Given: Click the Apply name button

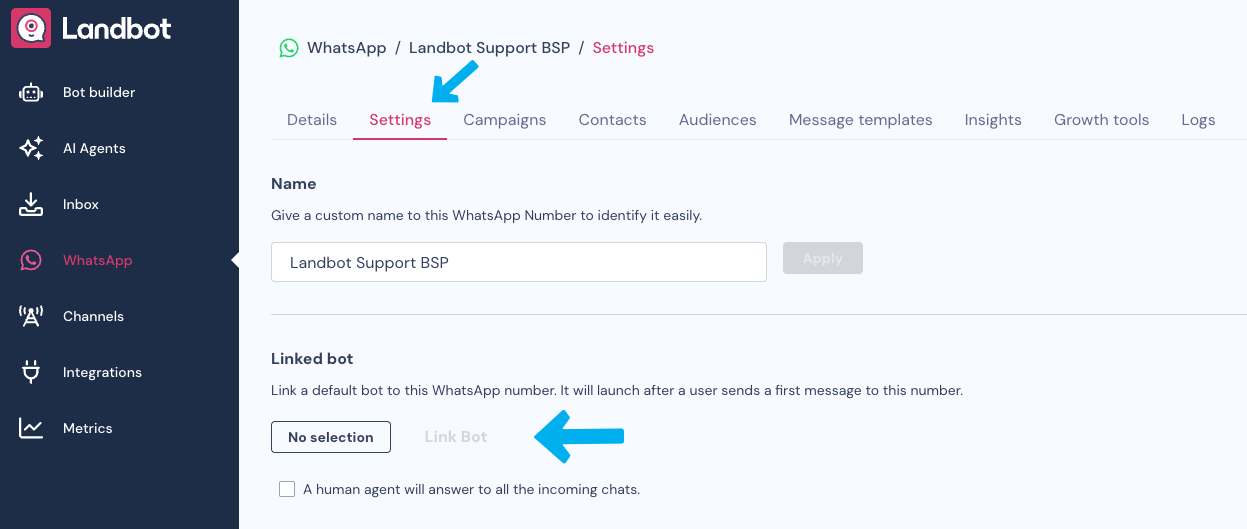Looking at the screenshot, I should pos(822,259).
